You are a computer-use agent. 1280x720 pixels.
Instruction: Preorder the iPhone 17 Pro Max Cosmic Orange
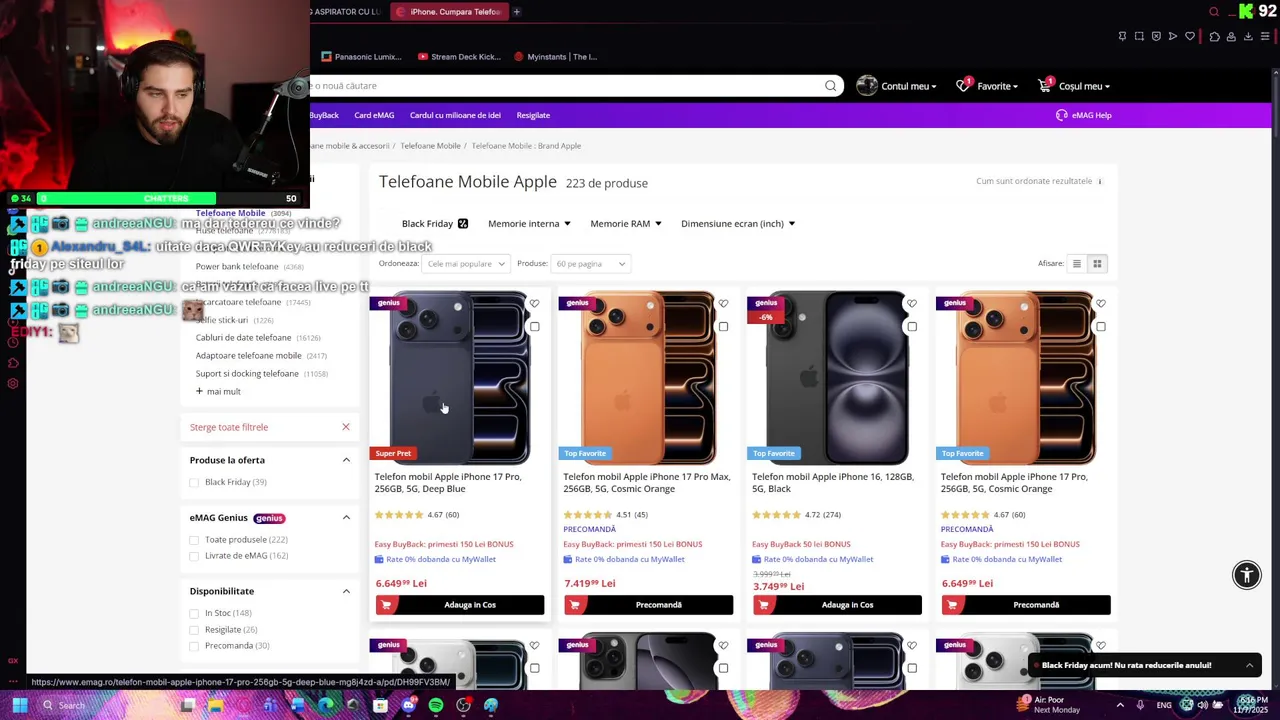coord(649,605)
